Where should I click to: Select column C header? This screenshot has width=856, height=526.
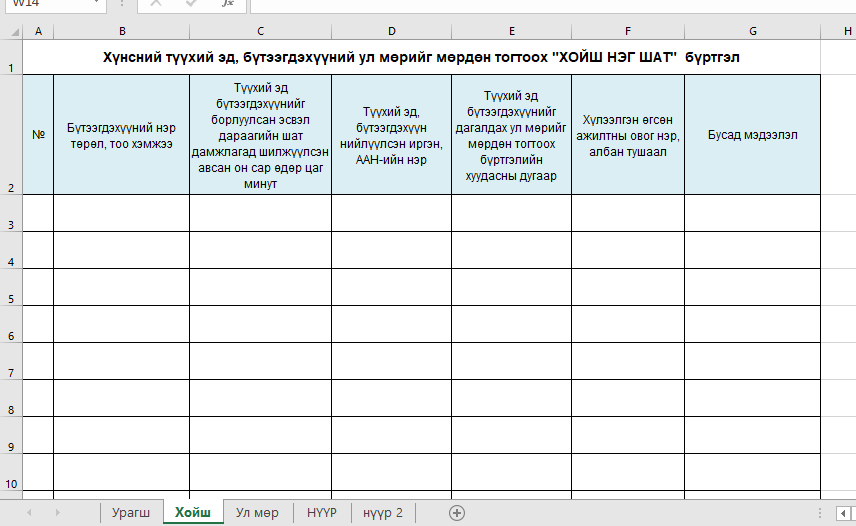pos(260,32)
